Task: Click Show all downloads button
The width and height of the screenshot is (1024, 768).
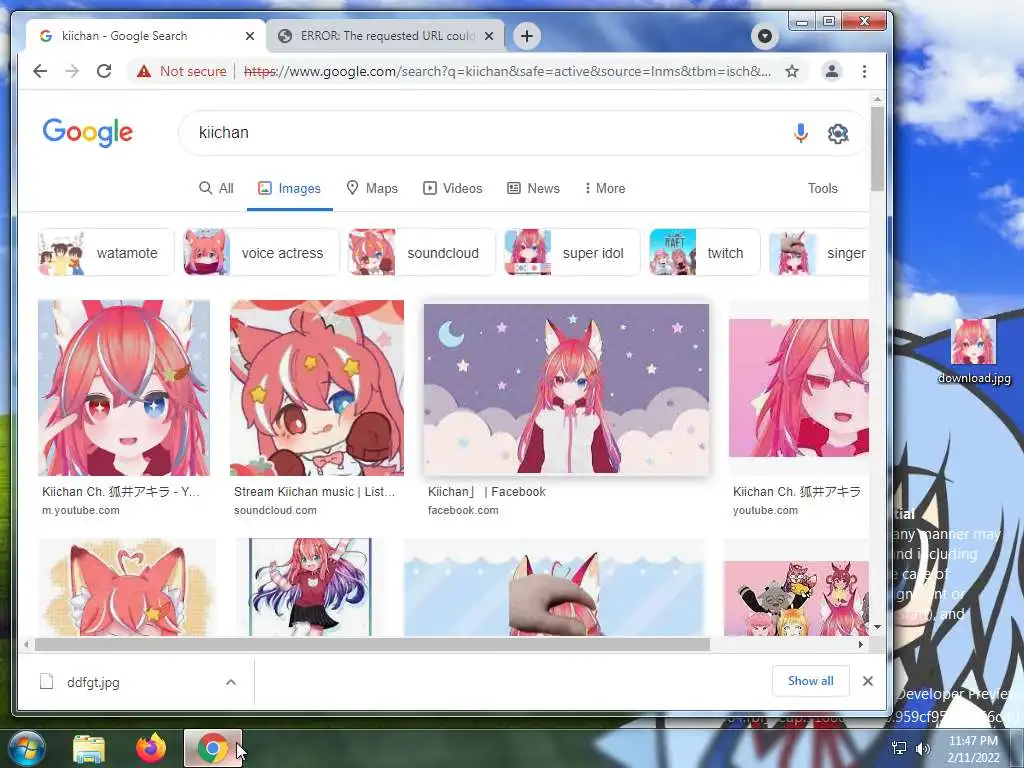Action: (810, 681)
